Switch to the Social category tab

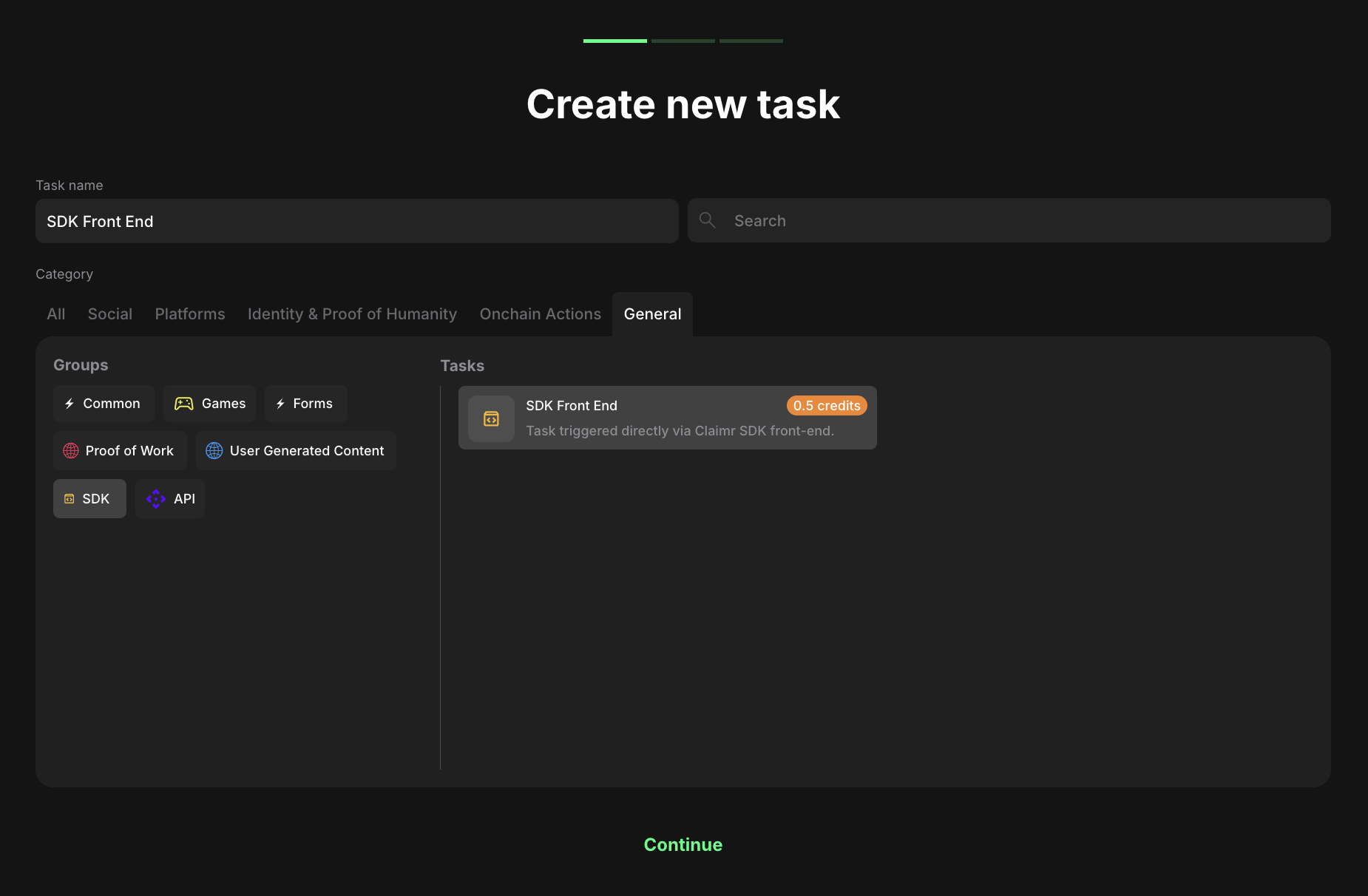pos(110,314)
